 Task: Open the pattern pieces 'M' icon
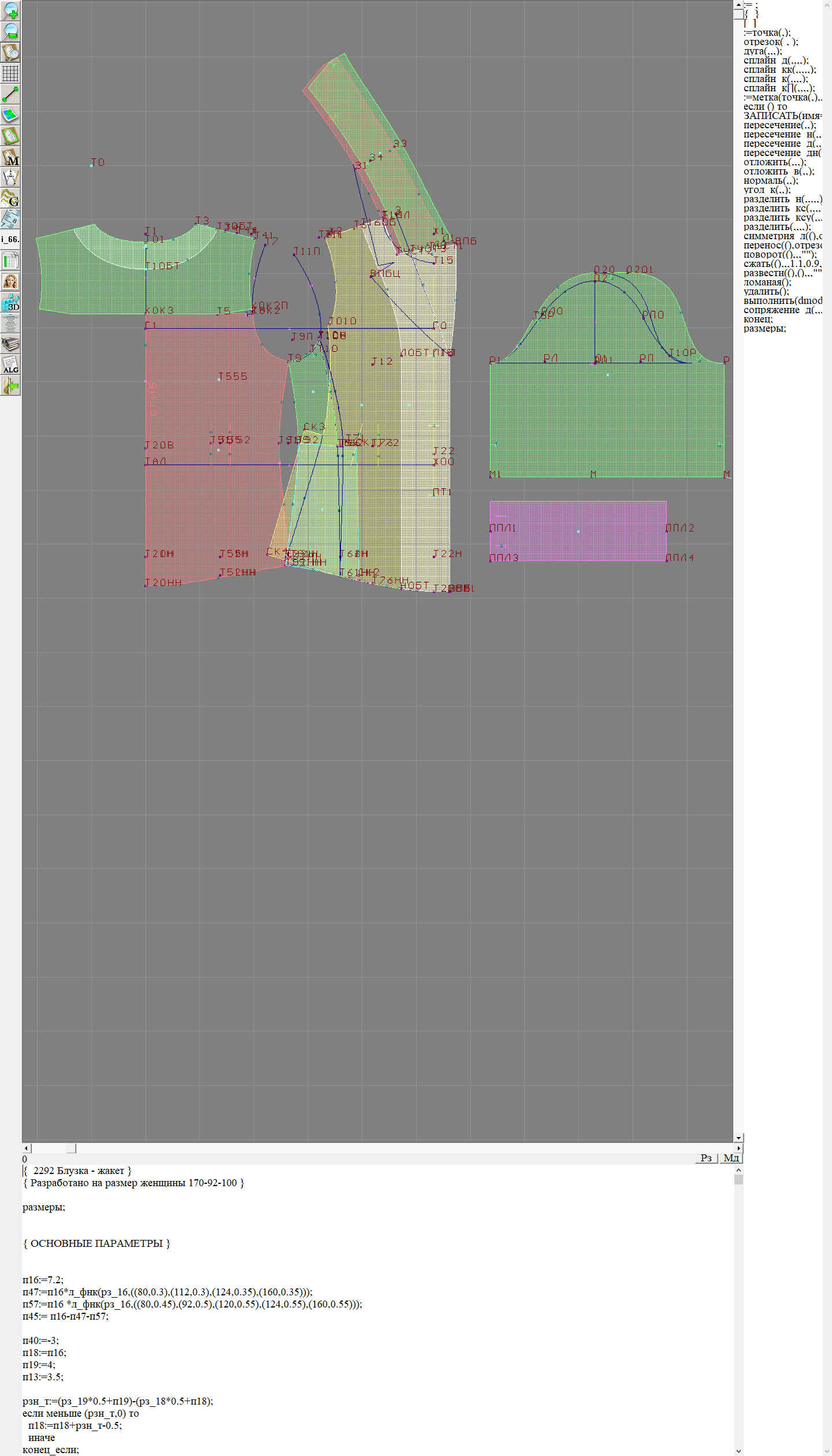10,157
